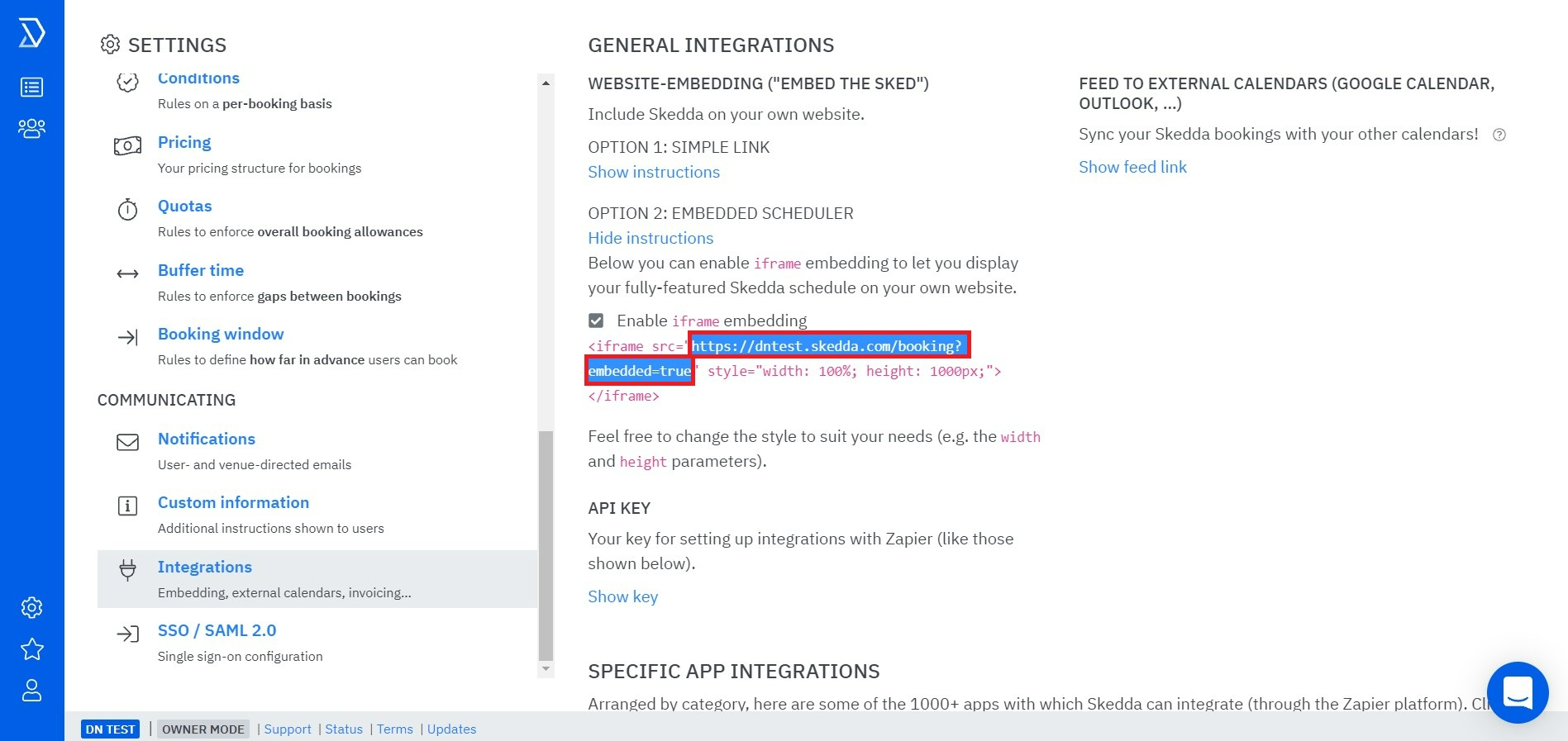This screenshot has width=1568, height=741.
Task: Show instructions for Option 1 simple link
Action: pyautogui.click(x=654, y=172)
